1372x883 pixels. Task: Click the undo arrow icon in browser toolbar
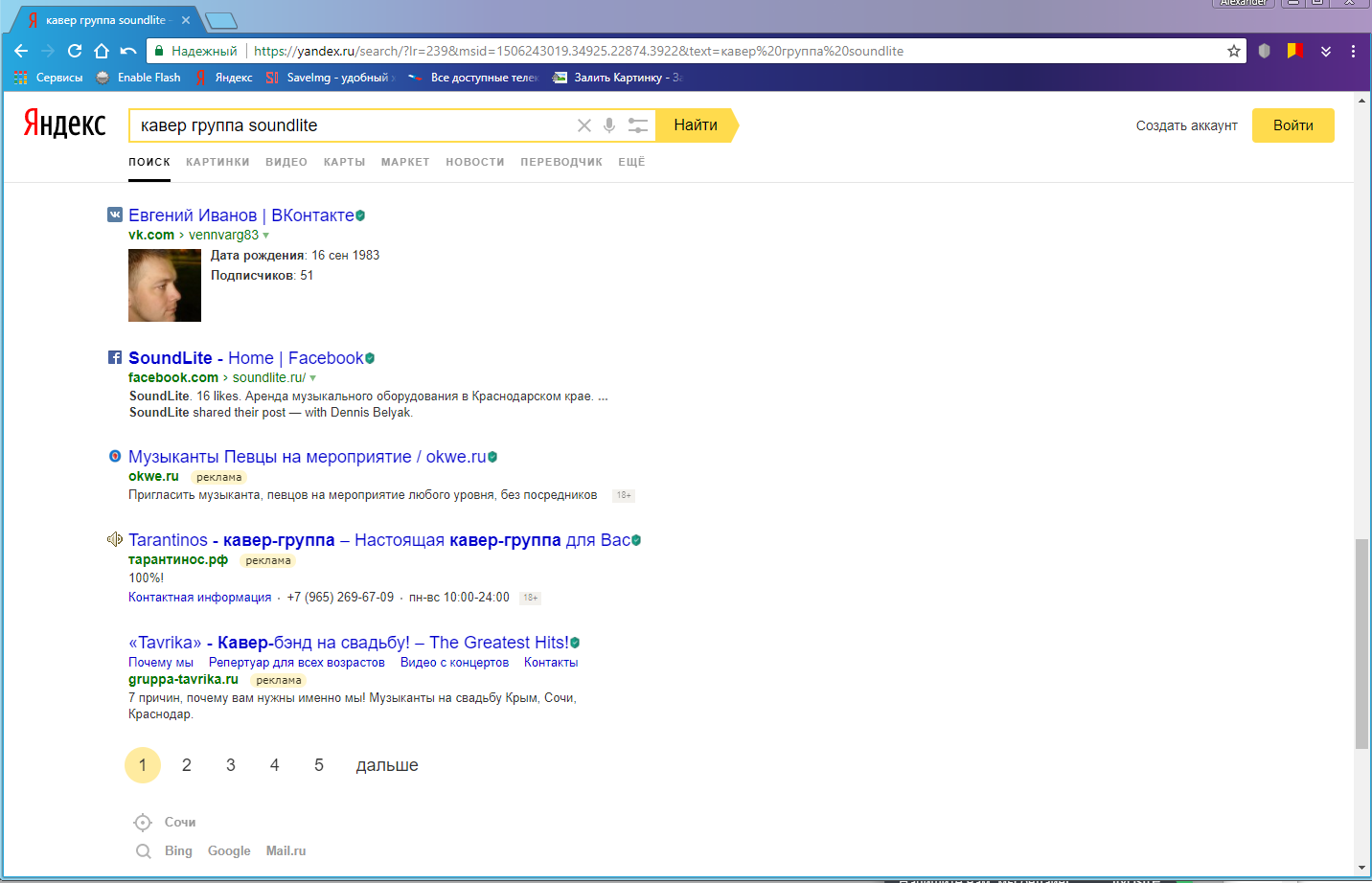tap(128, 51)
